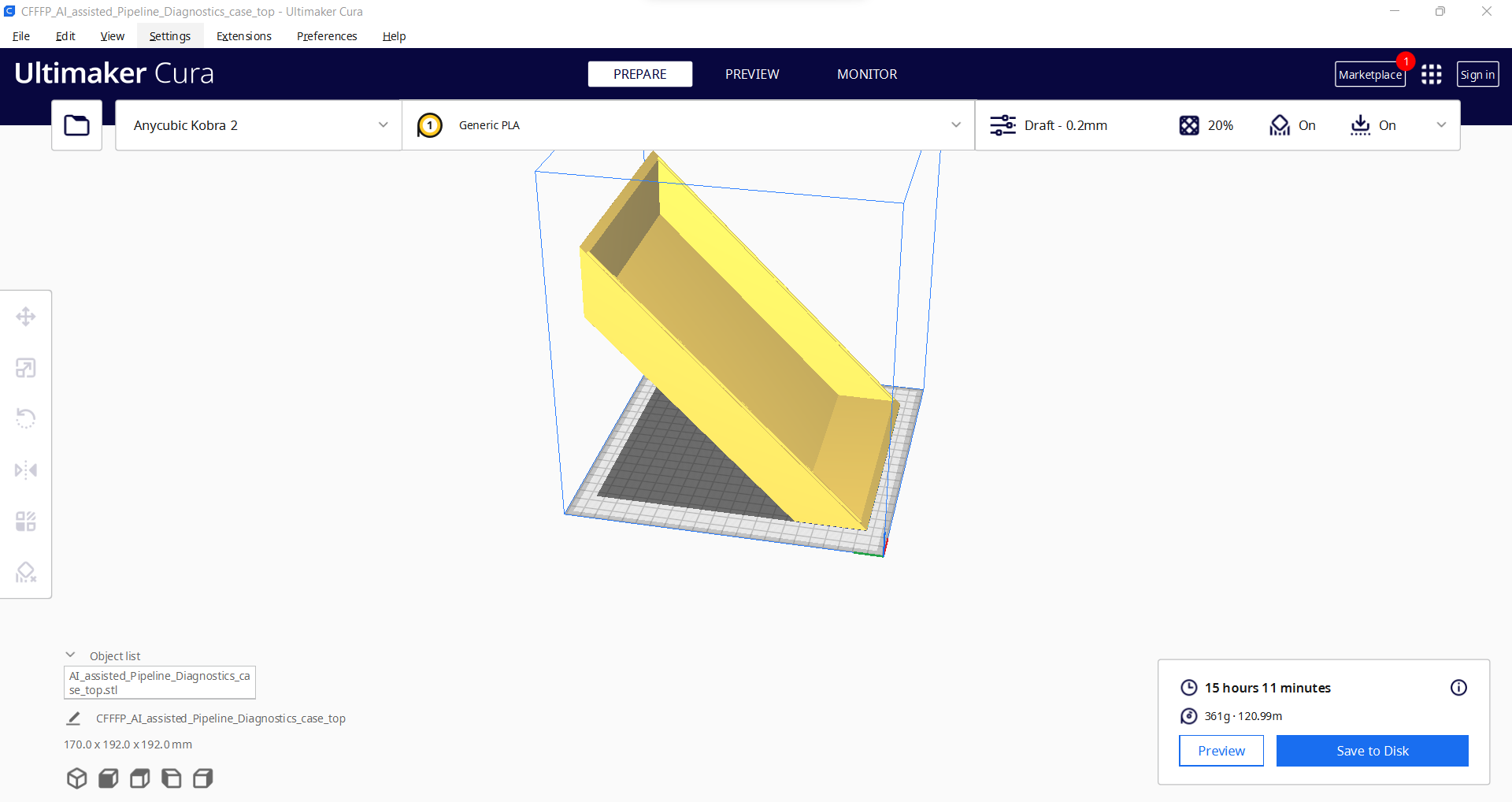Click the Save to Disk button
The height and width of the screenshot is (802, 1512).
(1372, 750)
